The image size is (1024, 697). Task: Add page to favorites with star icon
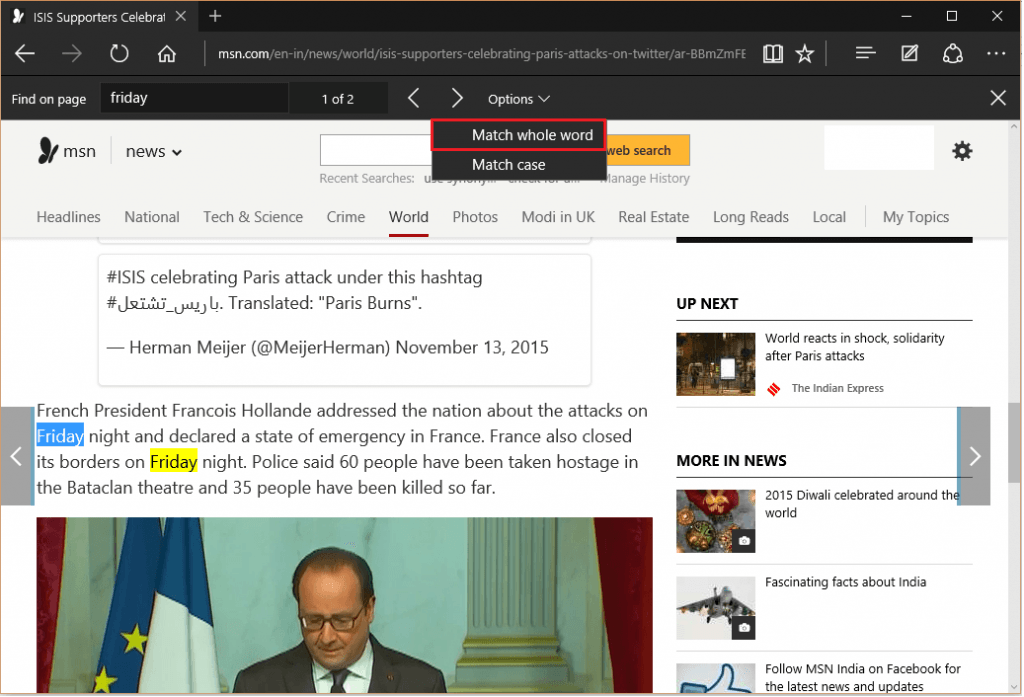[806, 53]
